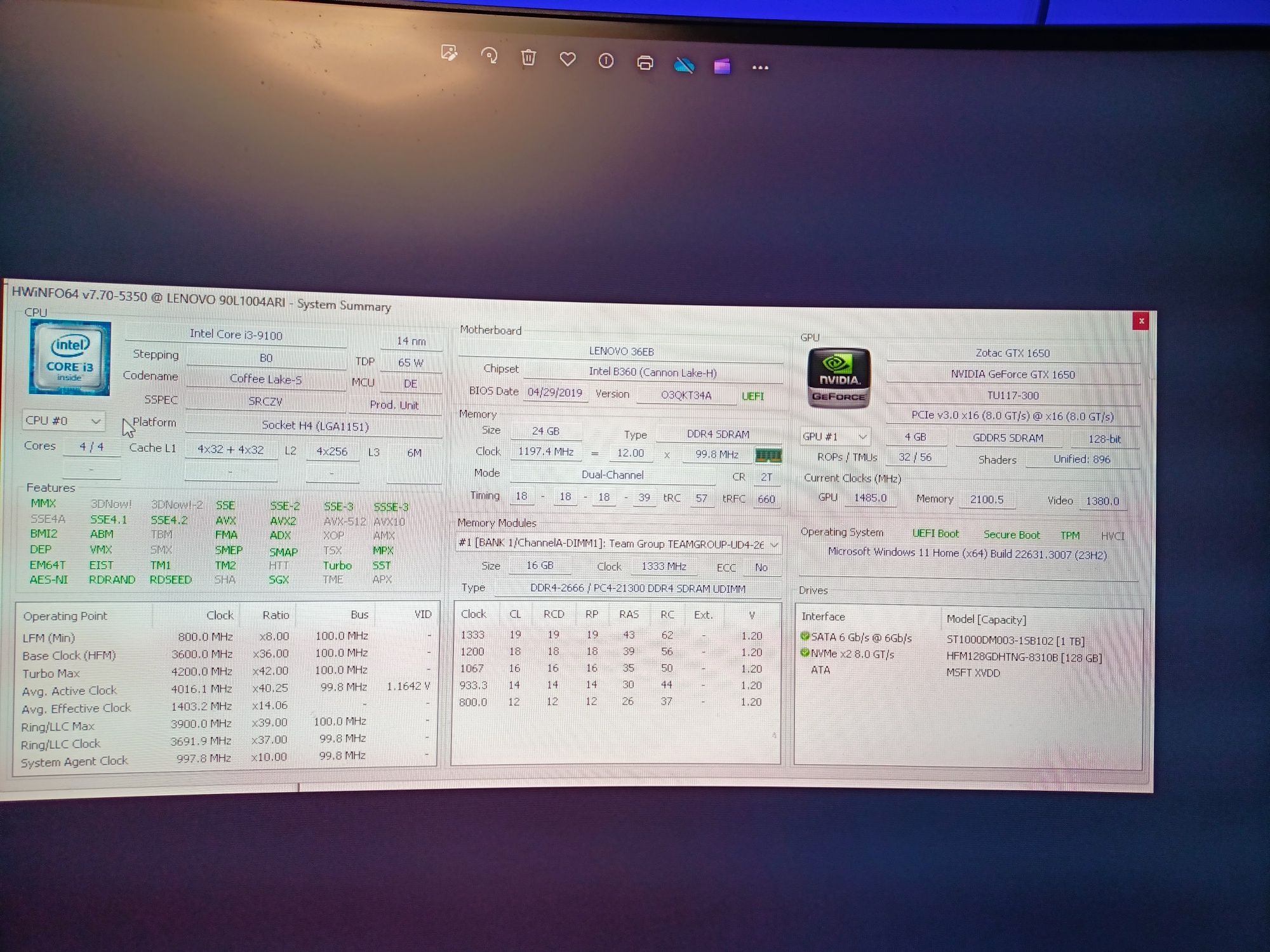Click the Coffee Lake-S codename value
Viewport: 1270px width, 952px height.
pos(265,380)
